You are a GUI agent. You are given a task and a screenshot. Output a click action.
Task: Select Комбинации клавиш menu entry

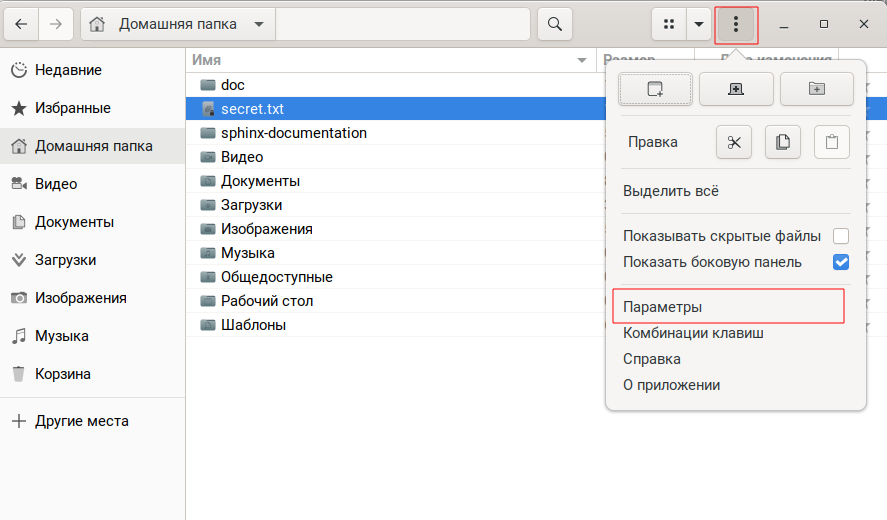693,333
